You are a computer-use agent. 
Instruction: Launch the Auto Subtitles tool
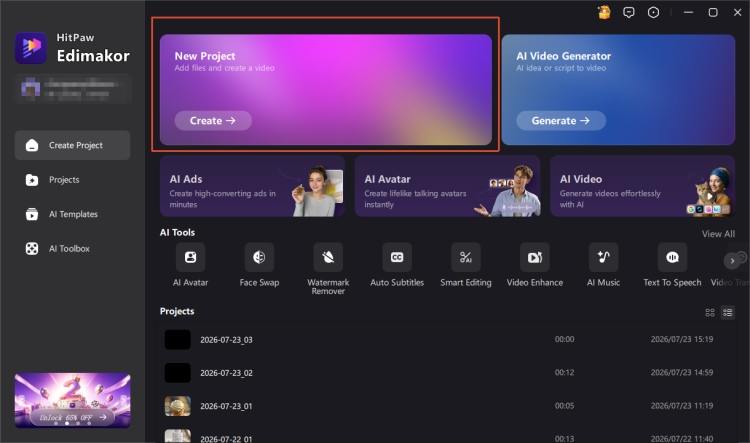[397, 257]
